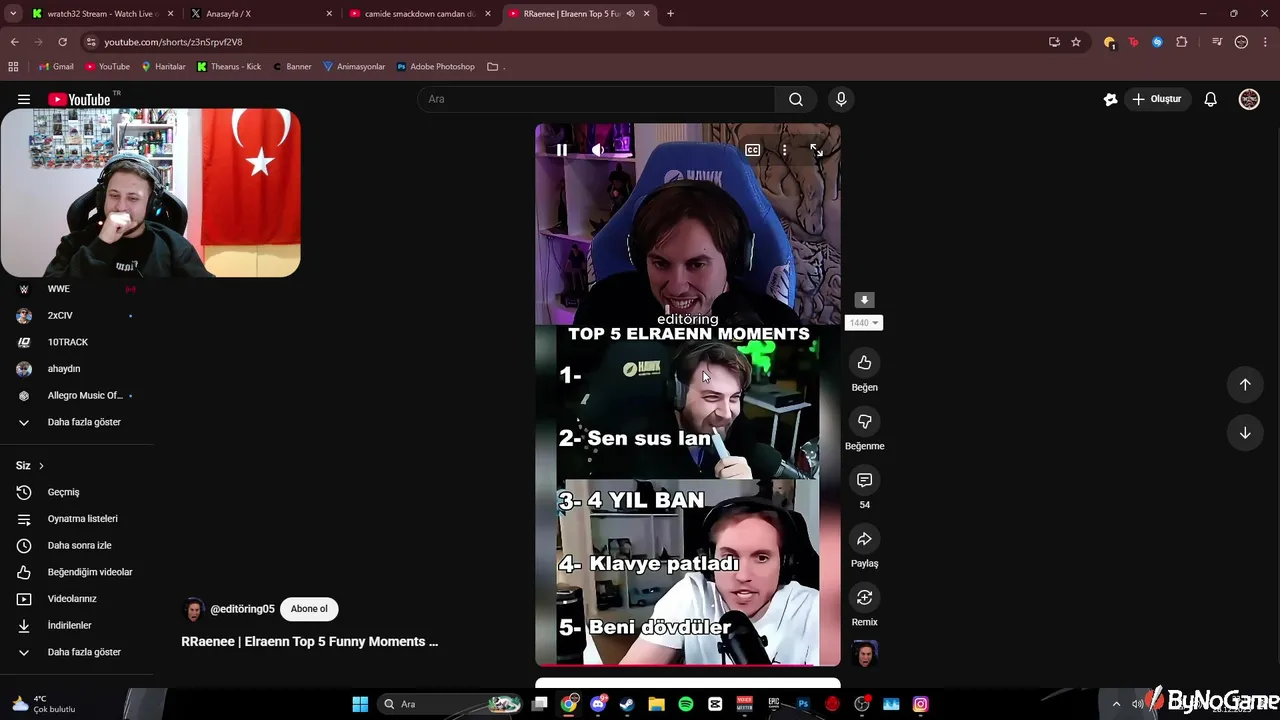Open the 1440 quality dropdown
1280x720 pixels.
(x=864, y=323)
